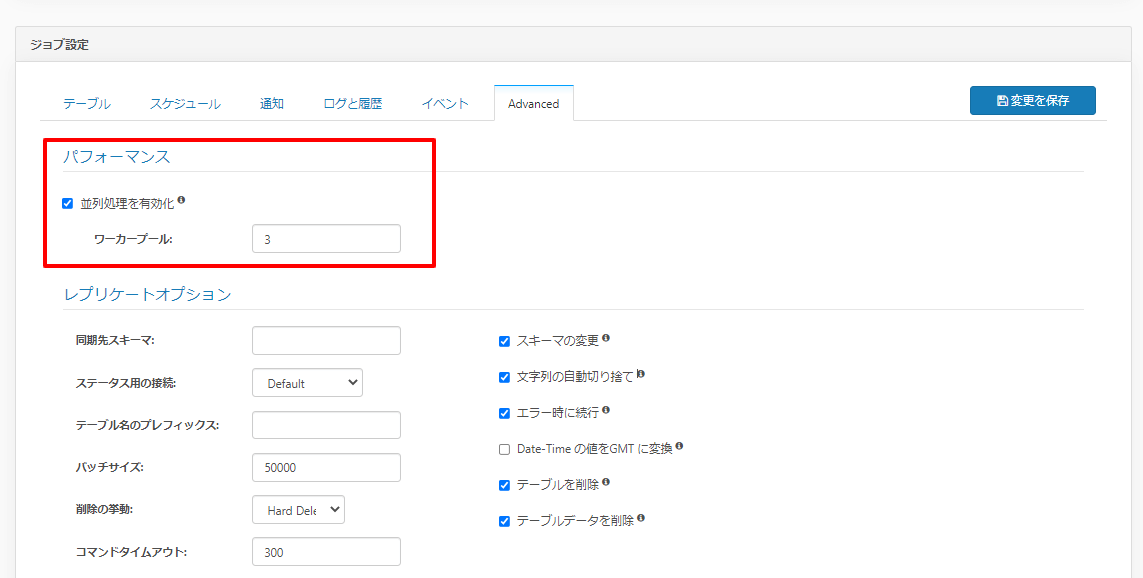Click the ステータス用の接続 label
1143x578 pixels.
125,383
